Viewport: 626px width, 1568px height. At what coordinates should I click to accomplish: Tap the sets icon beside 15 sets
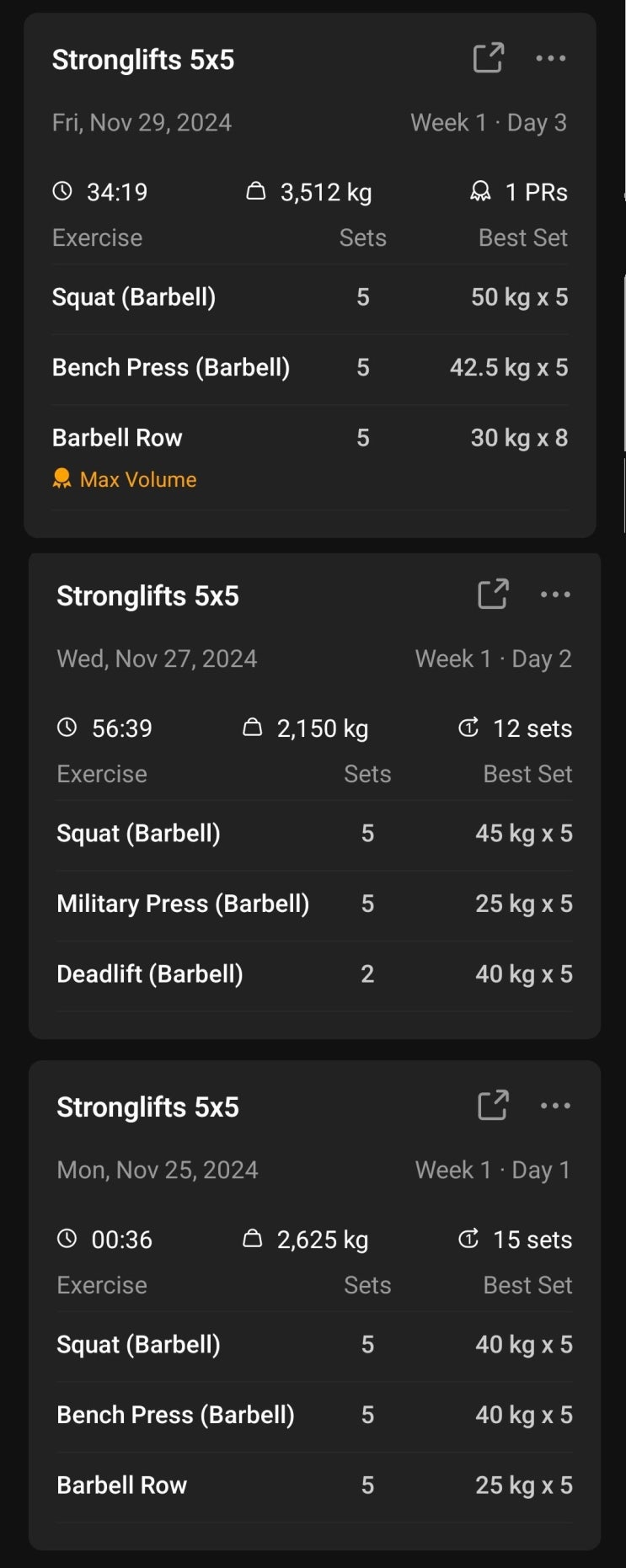pos(468,1239)
